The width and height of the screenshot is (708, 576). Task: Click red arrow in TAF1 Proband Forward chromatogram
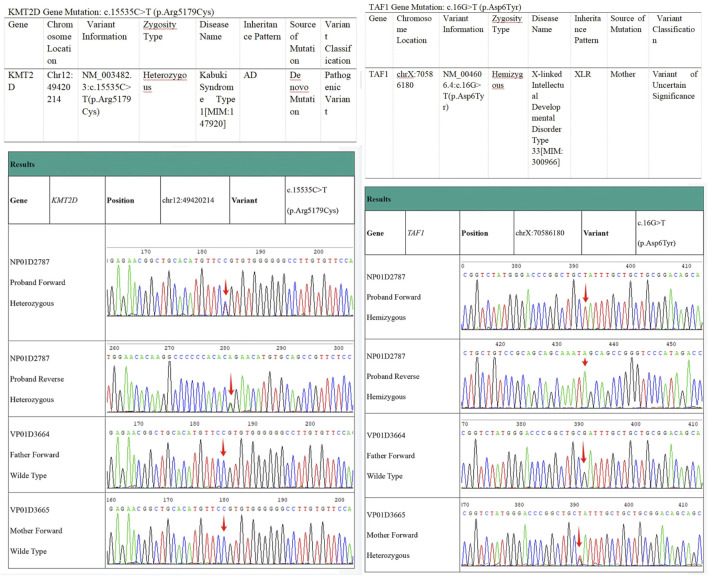[586, 293]
